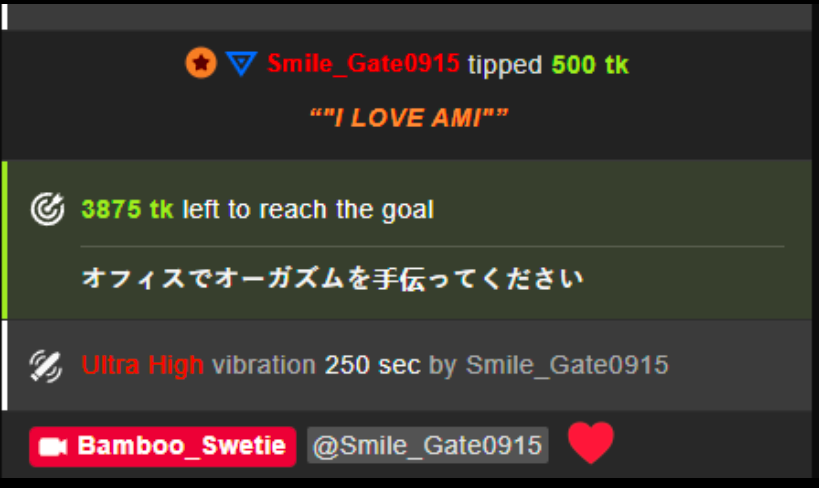Open Smile_Gate0915 profile from tip message
The image size is (819, 488).
tap(364, 64)
